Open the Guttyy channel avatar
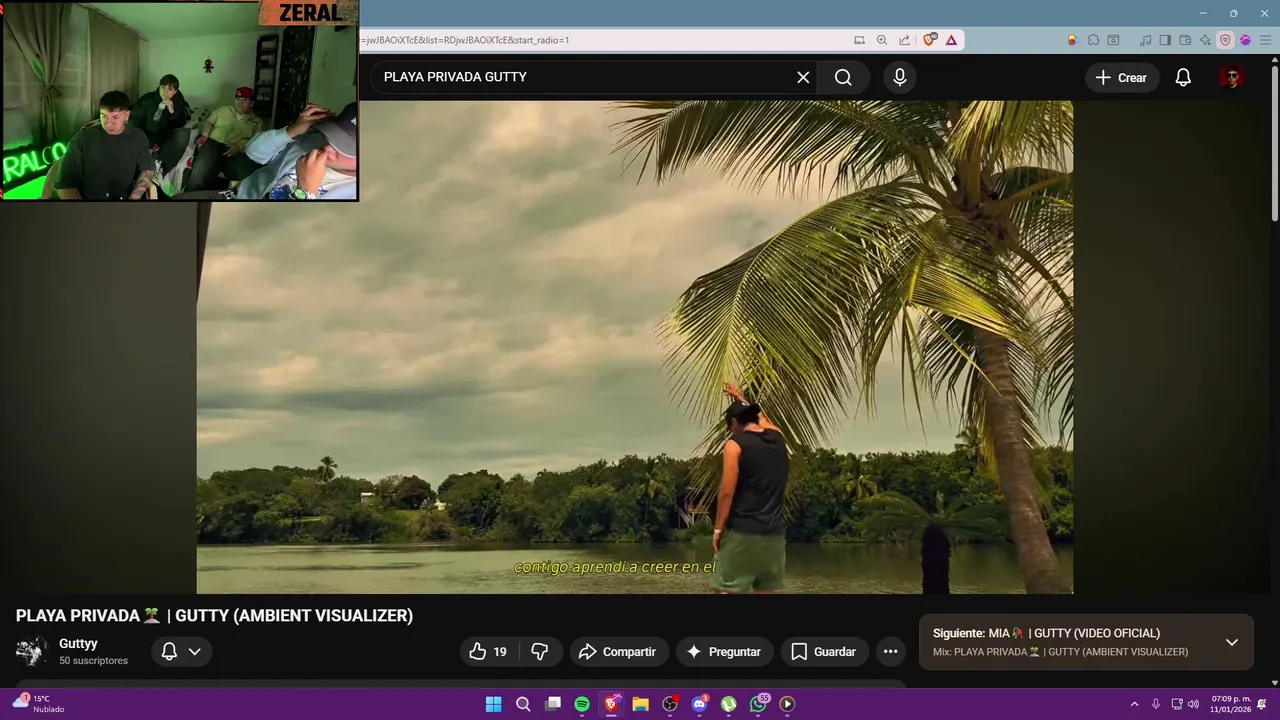1280x720 pixels. 31,651
